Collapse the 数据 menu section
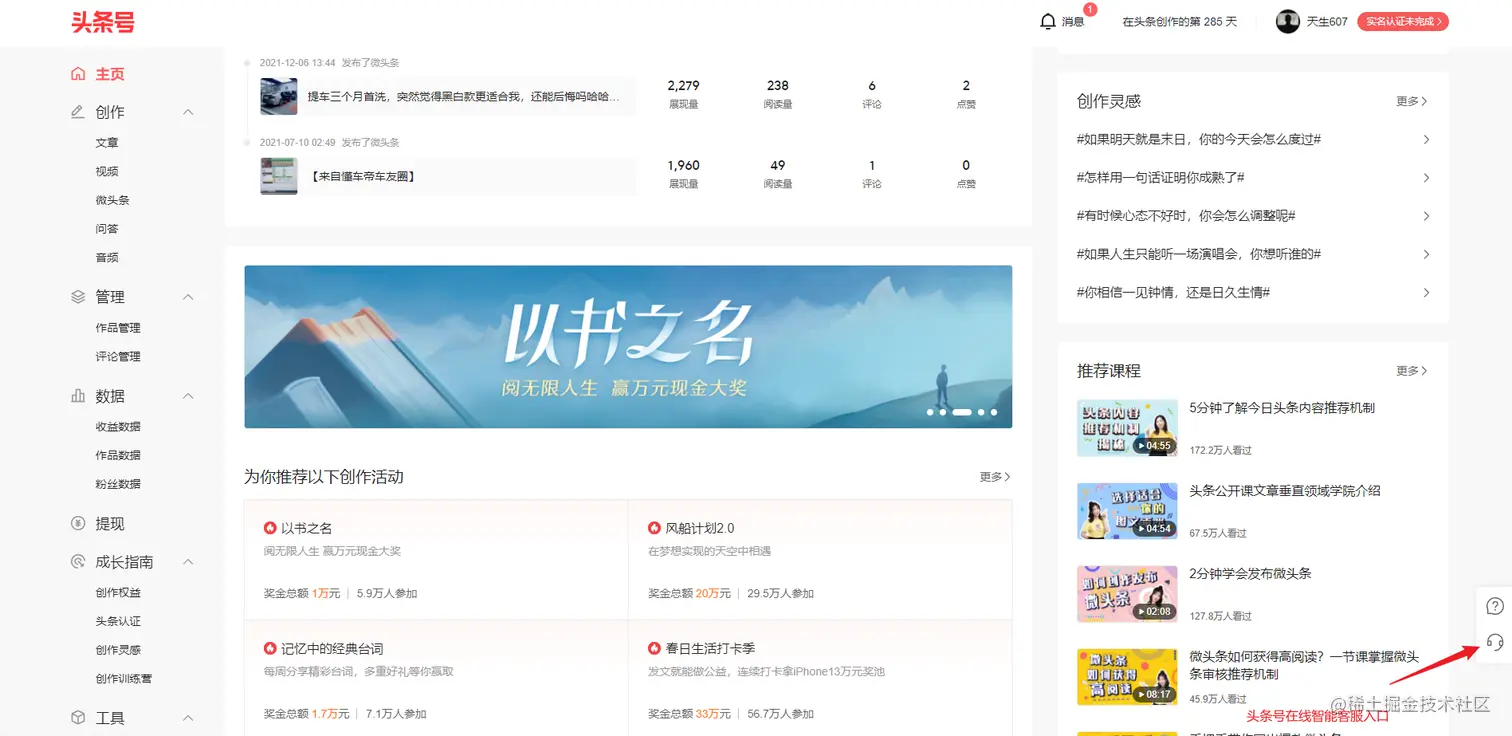 pyautogui.click(x=188, y=396)
